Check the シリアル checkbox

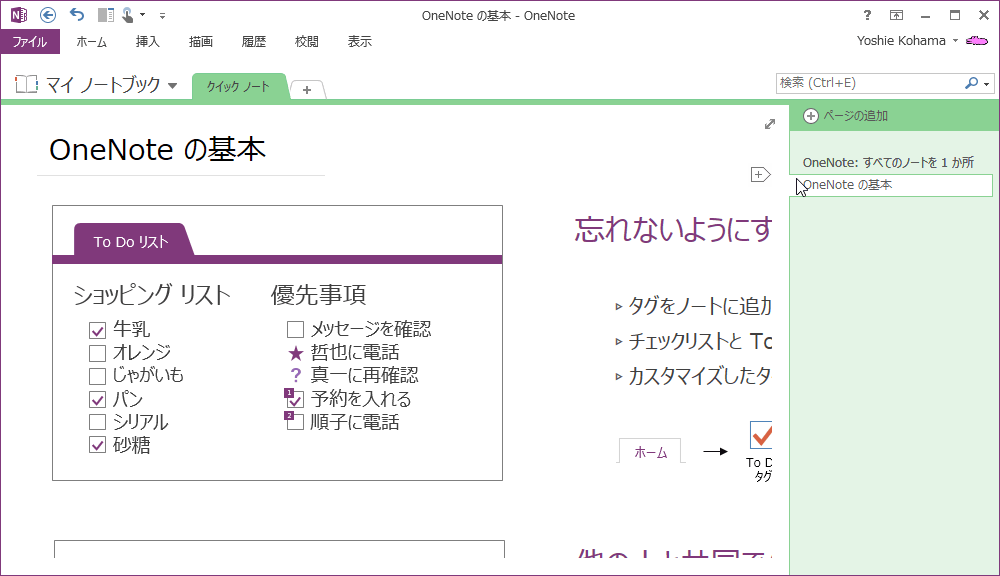coord(98,422)
